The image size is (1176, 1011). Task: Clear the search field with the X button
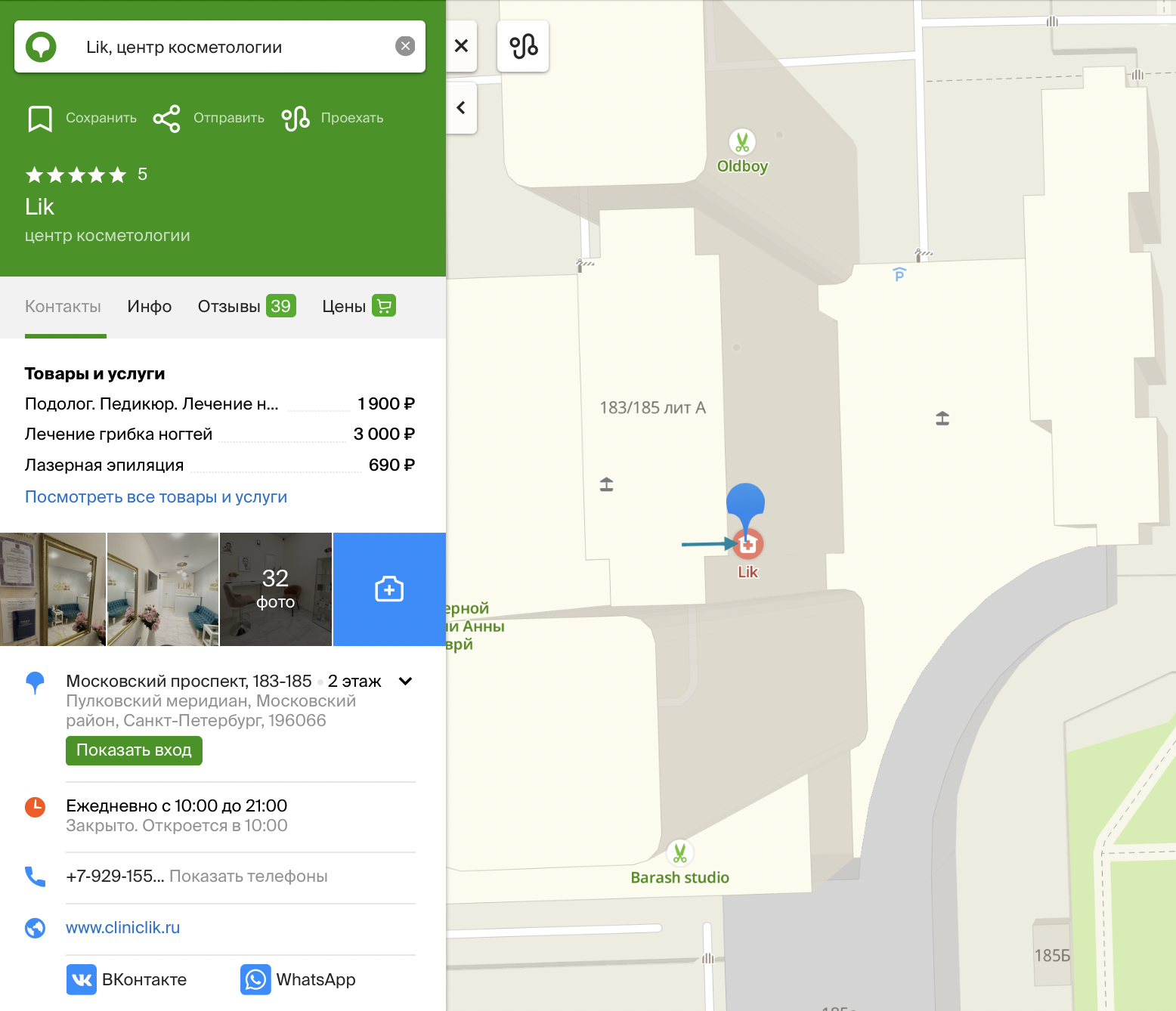(x=405, y=46)
